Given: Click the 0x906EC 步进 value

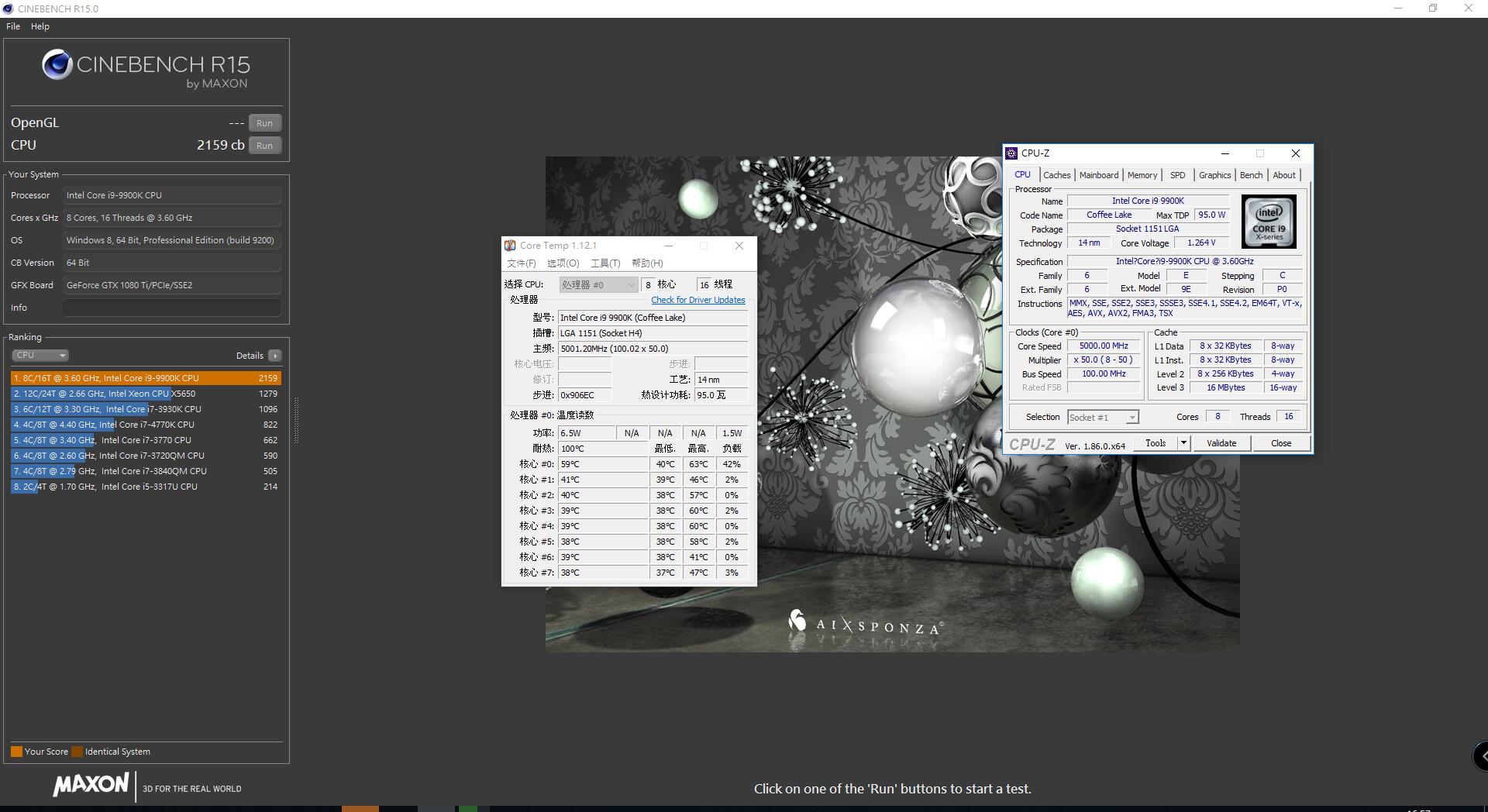Looking at the screenshot, I should point(585,395).
